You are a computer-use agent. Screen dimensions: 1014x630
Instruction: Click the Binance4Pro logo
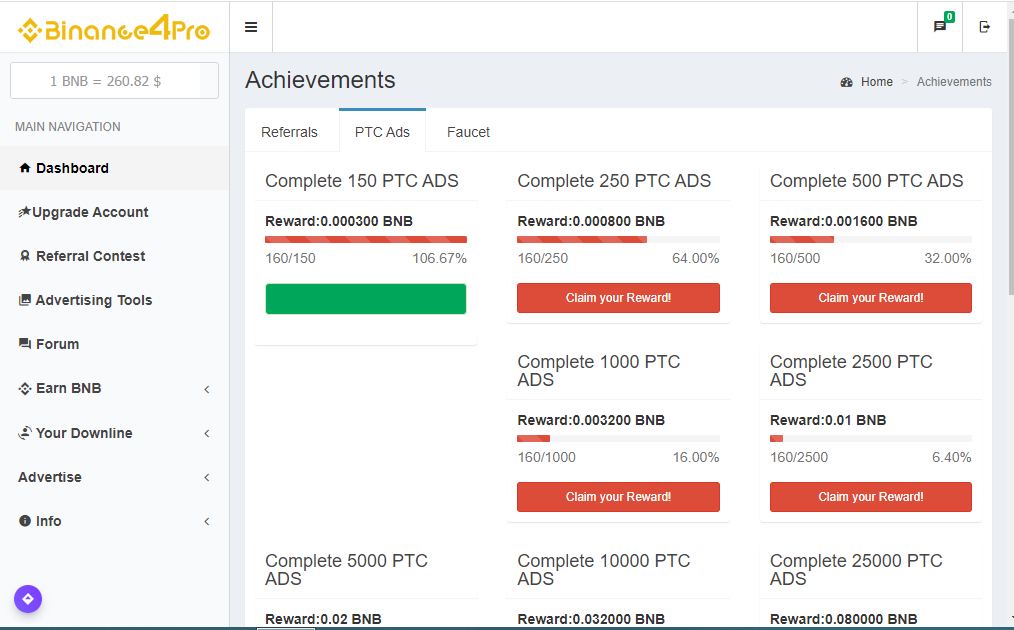[x=114, y=29]
